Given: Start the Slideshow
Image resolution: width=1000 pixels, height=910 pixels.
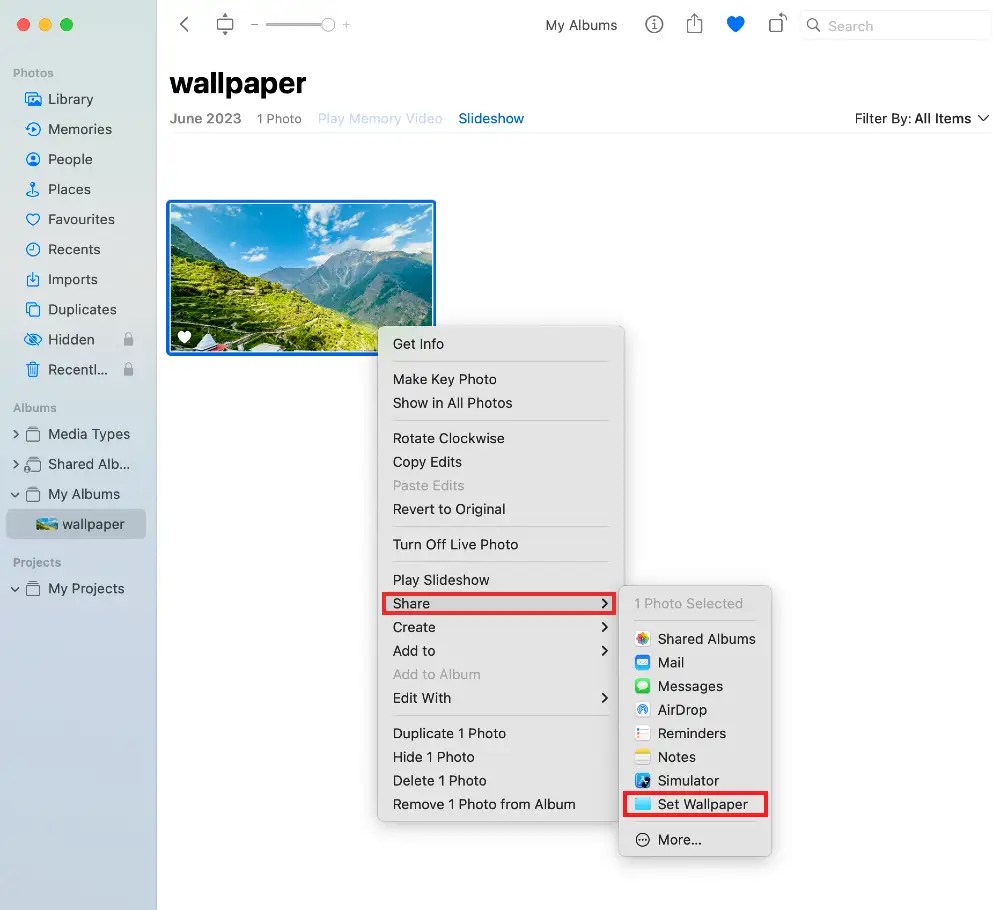Looking at the screenshot, I should pos(491,118).
